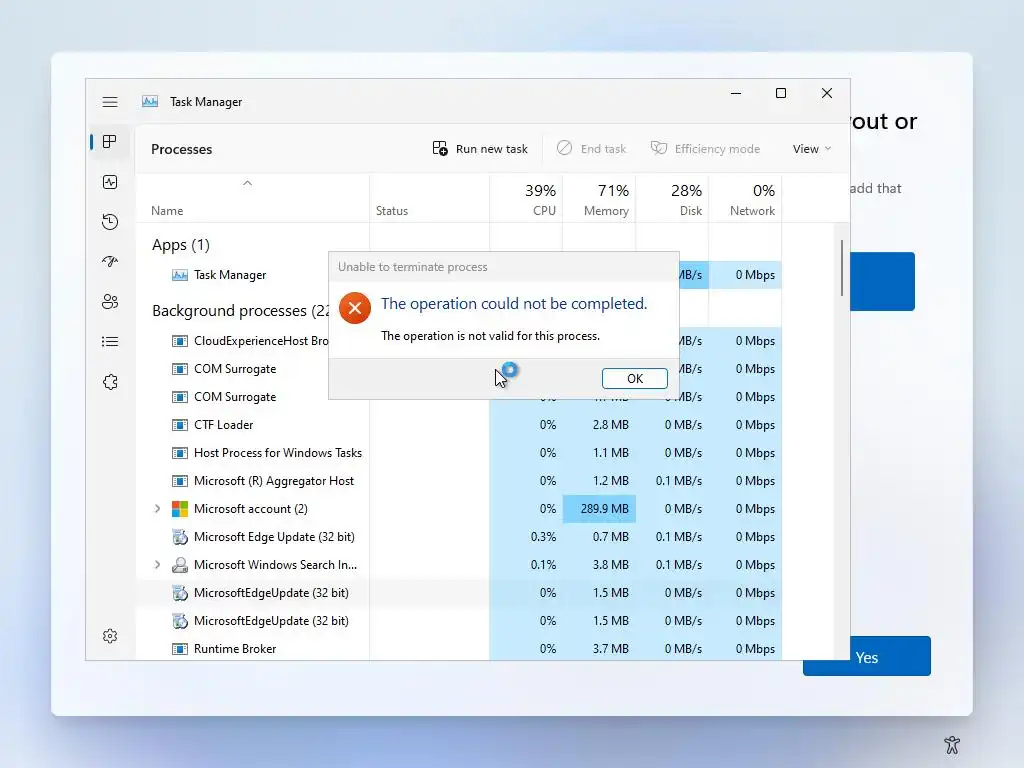Sort by the 28% Disk column header

673,200
